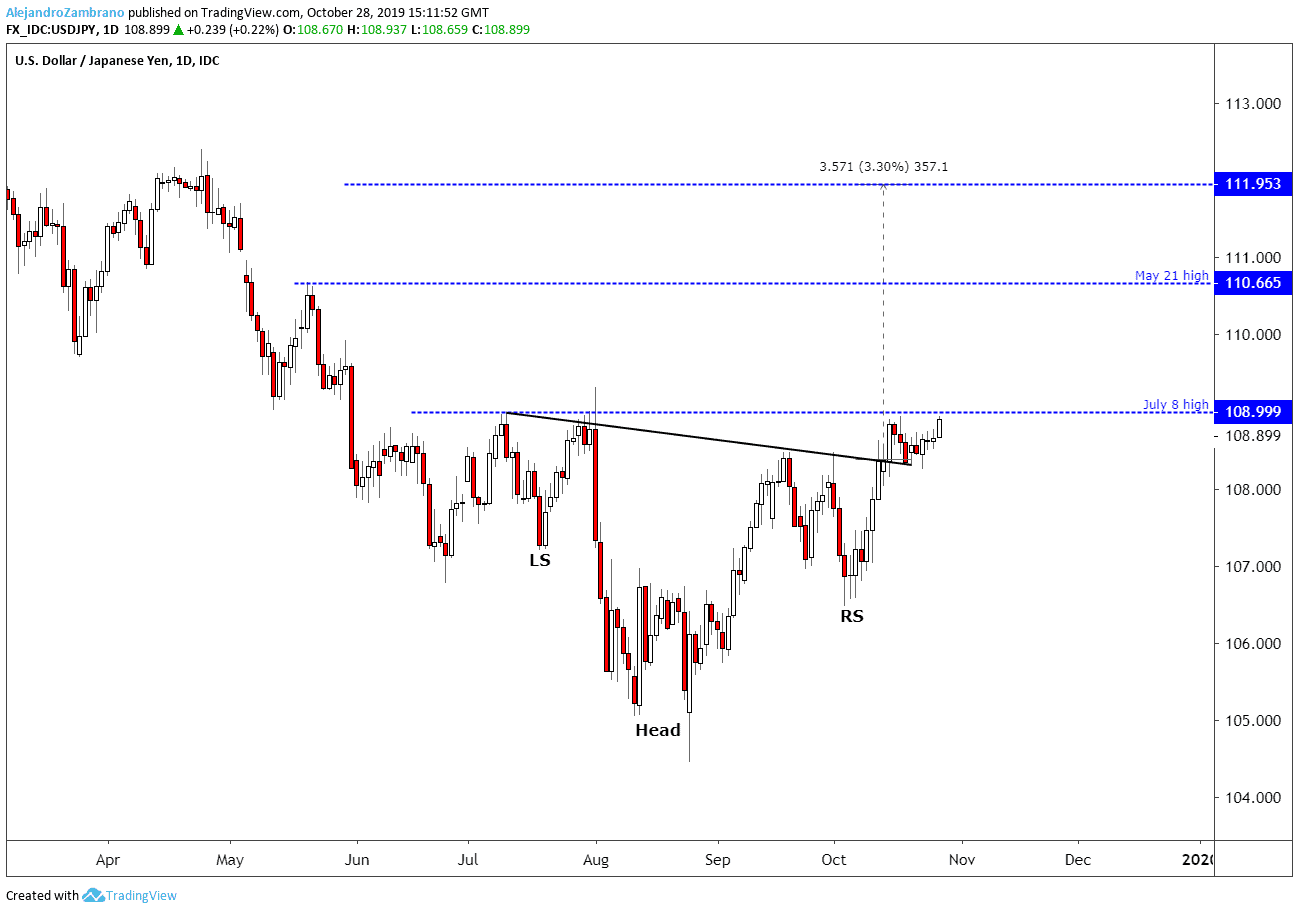Click the Head pattern label
1299x913 pixels.
[x=658, y=730]
